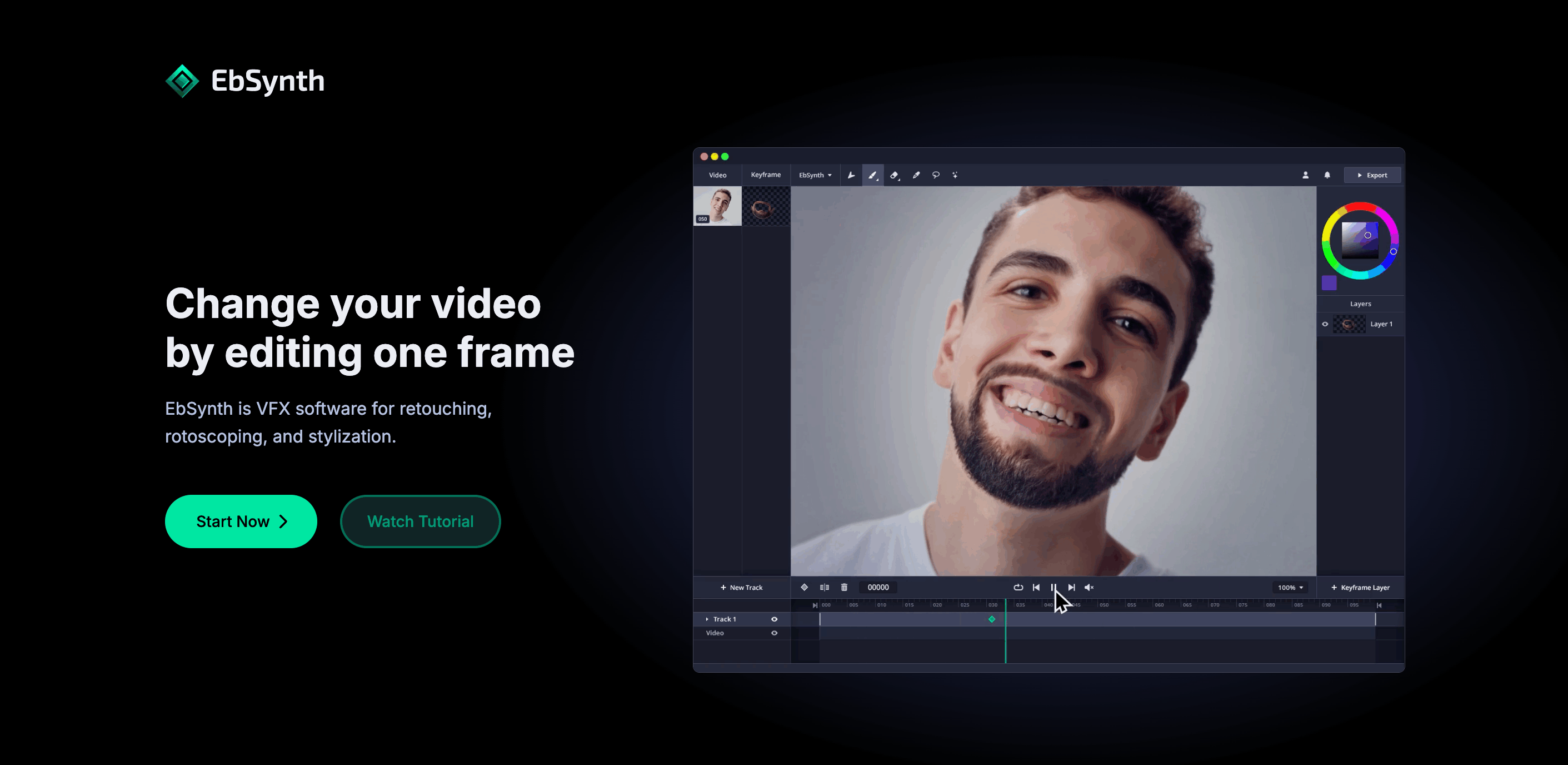Select the Brush tool
The width and height of the screenshot is (1568, 765).
click(873, 176)
